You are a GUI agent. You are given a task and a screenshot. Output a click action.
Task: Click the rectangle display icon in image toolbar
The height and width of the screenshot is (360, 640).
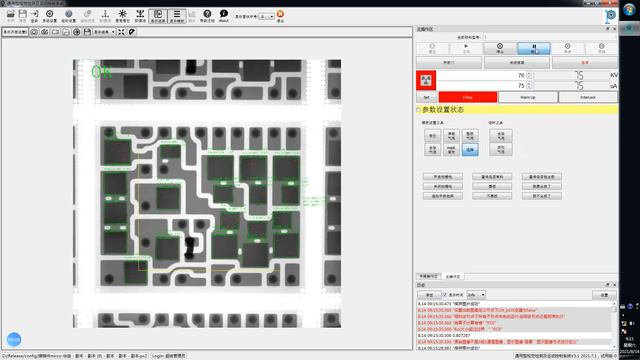coord(55,32)
